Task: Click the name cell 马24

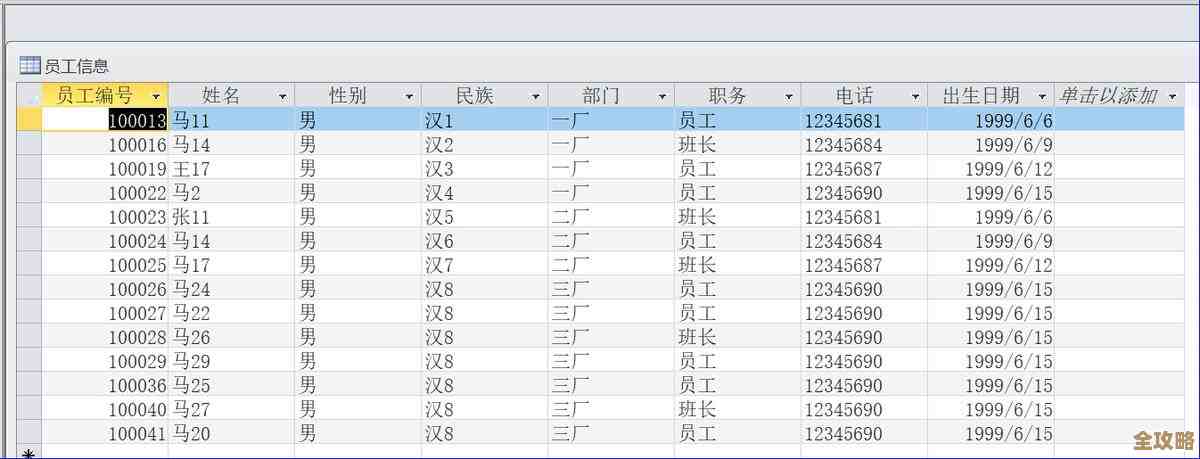Action: (x=231, y=288)
